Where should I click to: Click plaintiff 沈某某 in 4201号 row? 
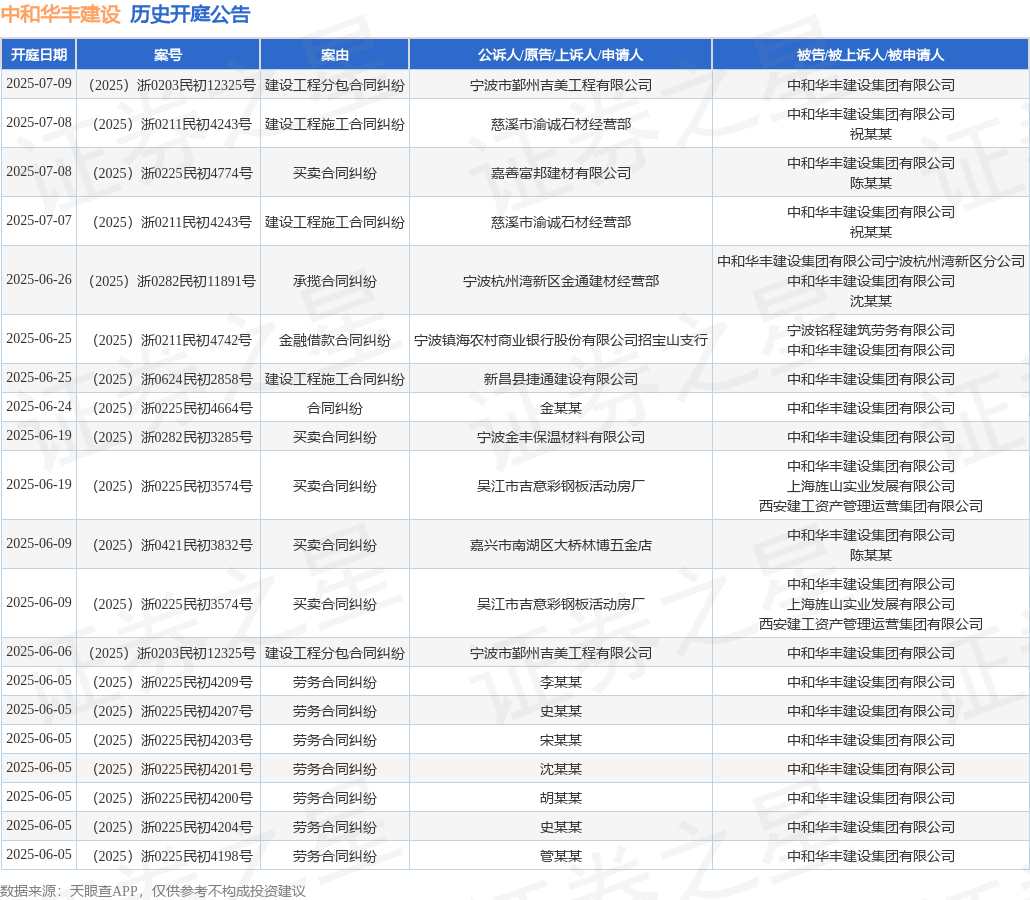click(560, 769)
